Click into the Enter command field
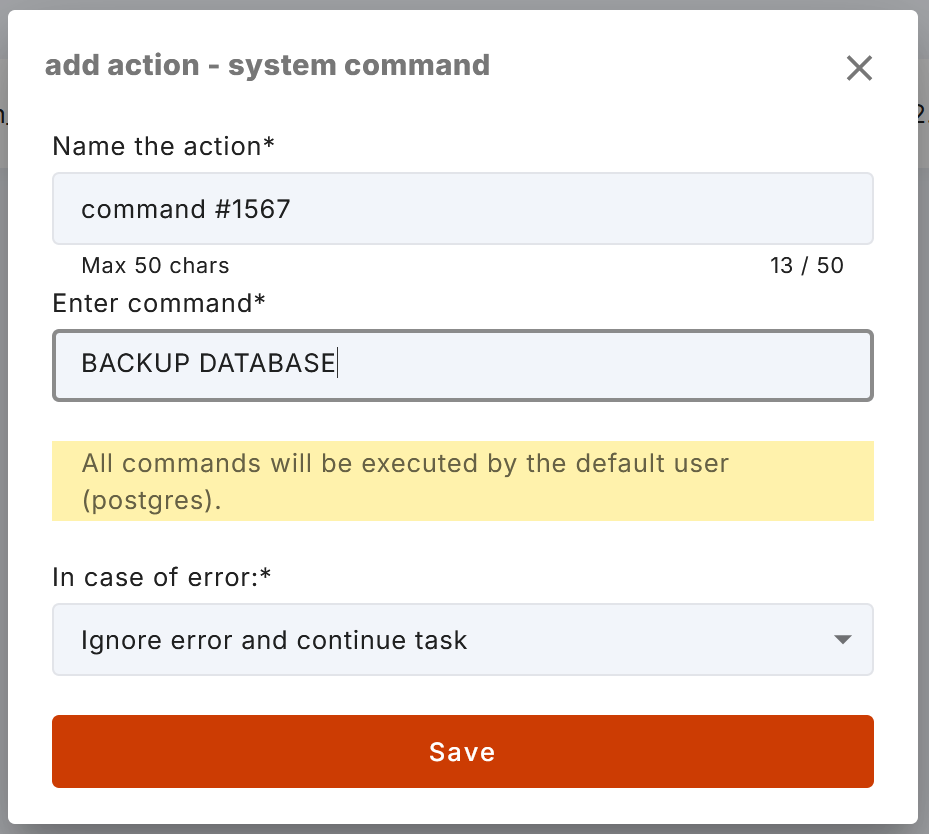Viewport: 929px width, 834px height. click(463, 365)
